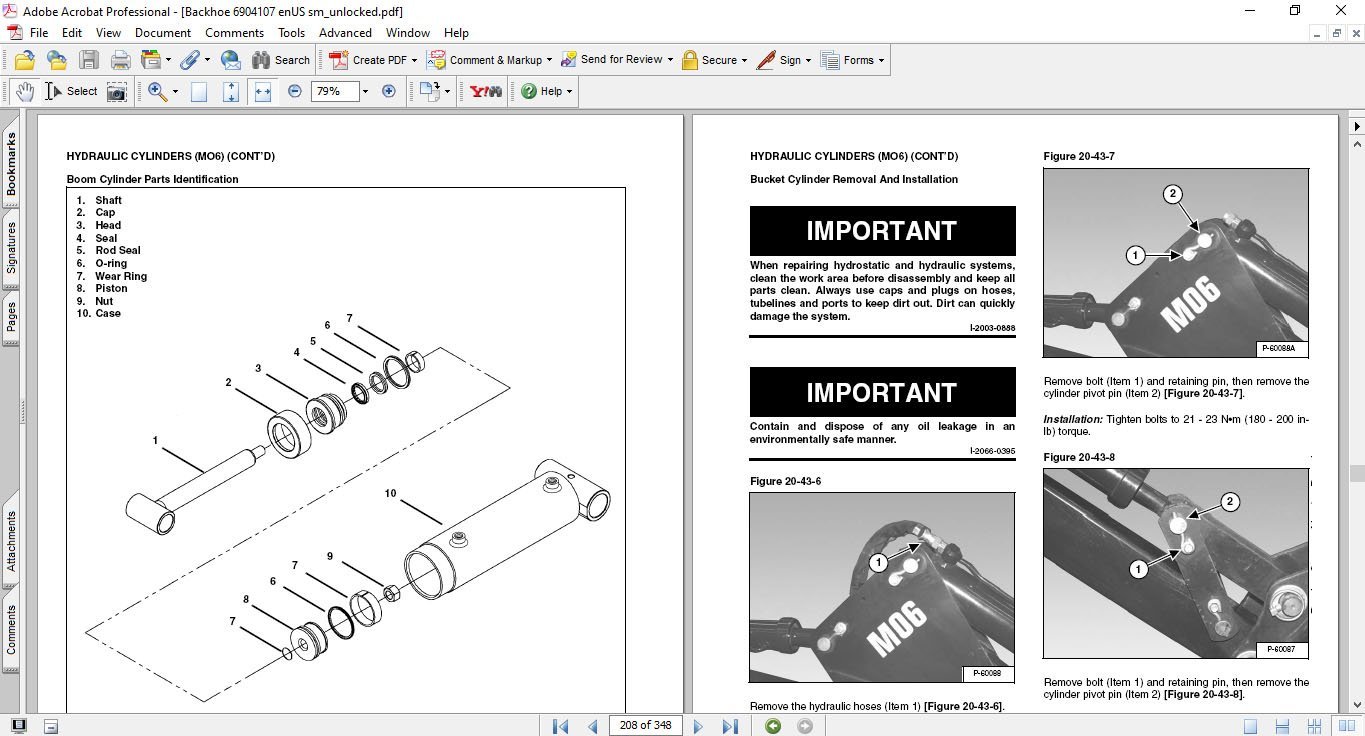The image size is (1365, 736).
Task: Click the Email globe icon
Action: click(230, 60)
